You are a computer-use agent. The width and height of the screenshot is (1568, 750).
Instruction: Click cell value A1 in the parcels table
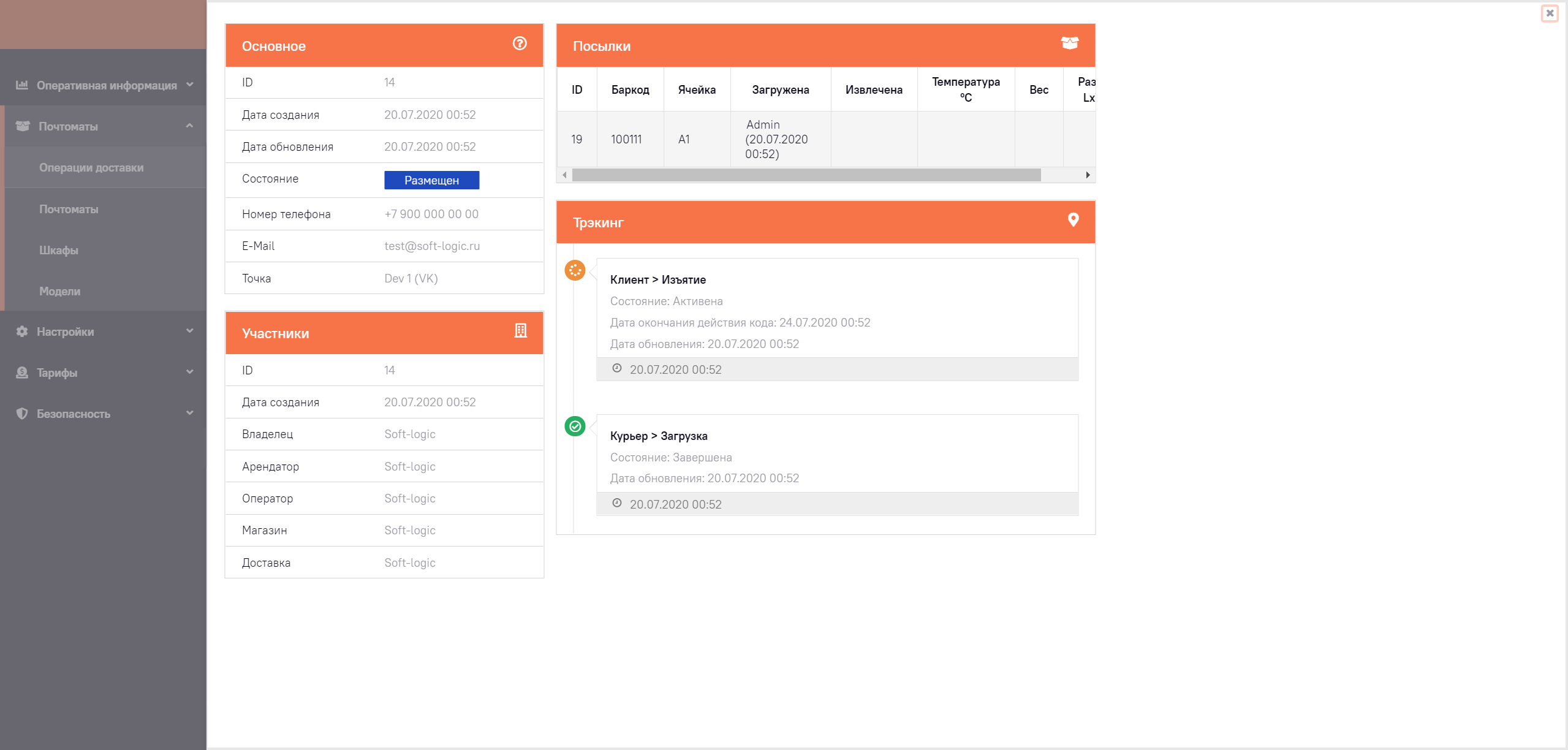coord(684,139)
